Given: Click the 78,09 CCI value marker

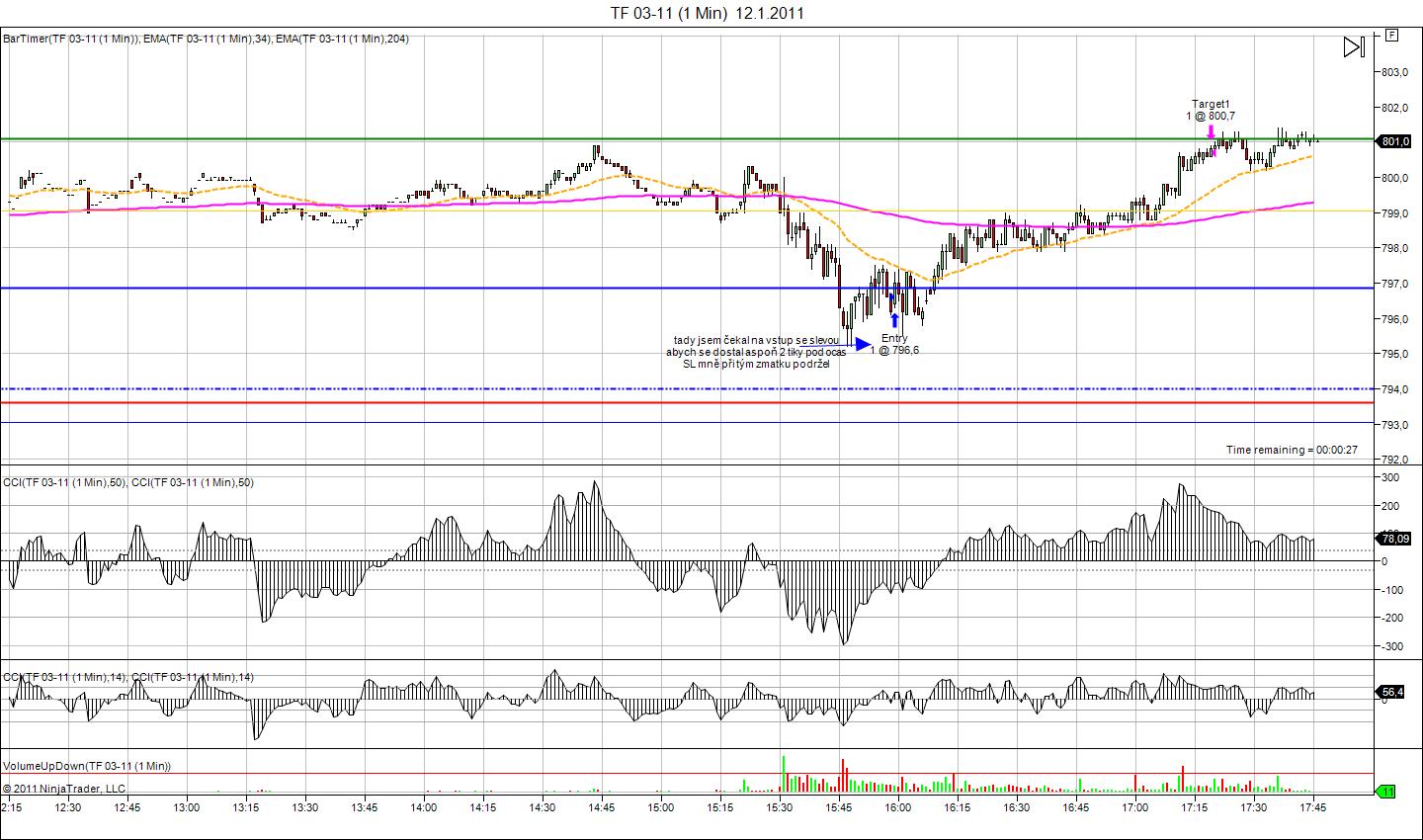Looking at the screenshot, I should tap(1393, 539).
